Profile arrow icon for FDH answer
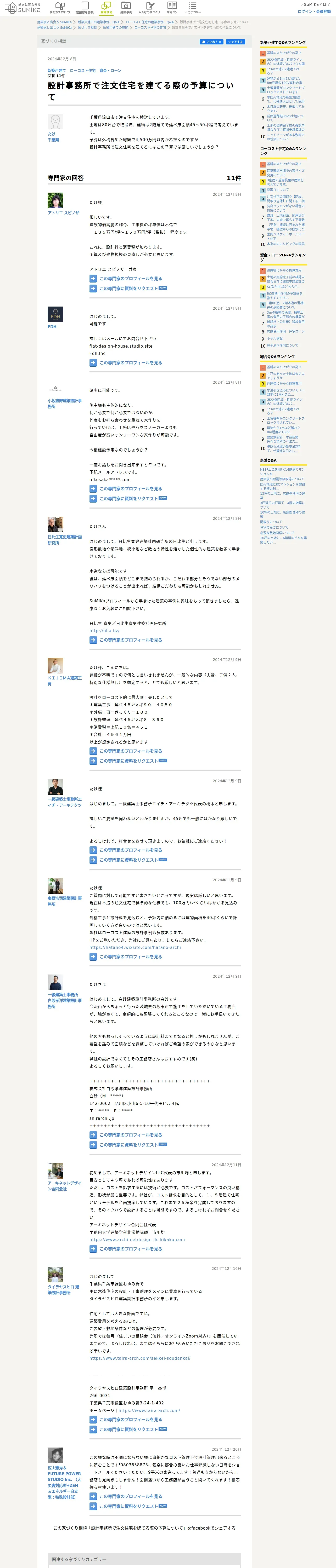This screenshot has height=1568, width=336. pos(93,363)
